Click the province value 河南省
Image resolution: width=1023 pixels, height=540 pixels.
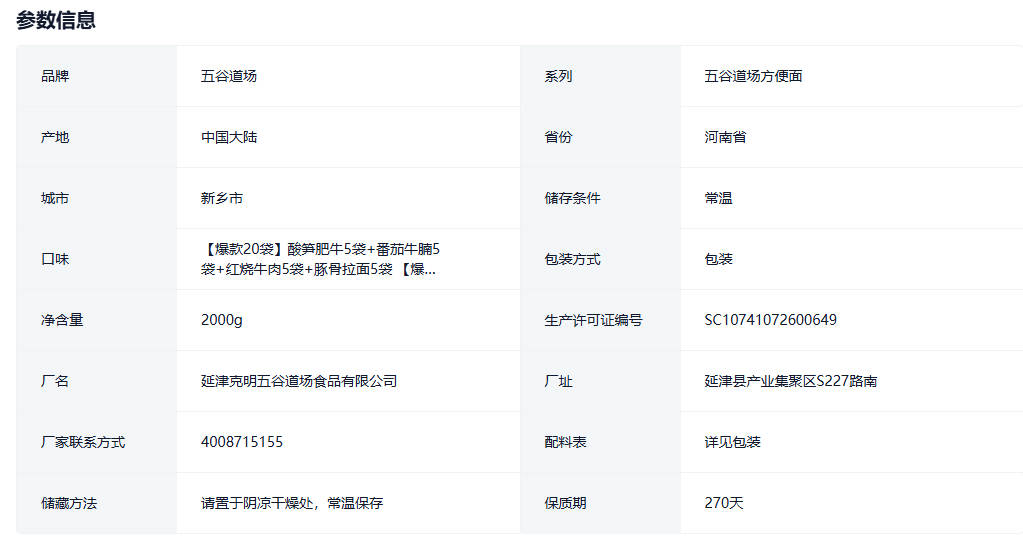coord(725,137)
